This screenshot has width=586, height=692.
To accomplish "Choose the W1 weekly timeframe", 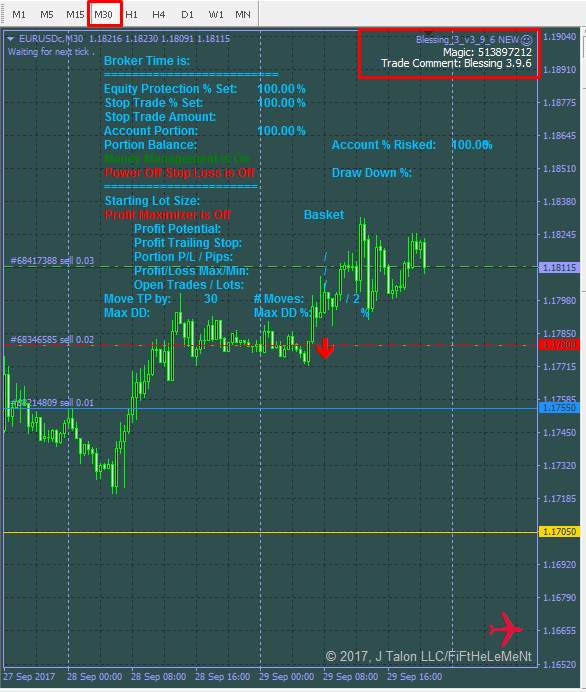I will pyautogui.click(x=216, y=15).
